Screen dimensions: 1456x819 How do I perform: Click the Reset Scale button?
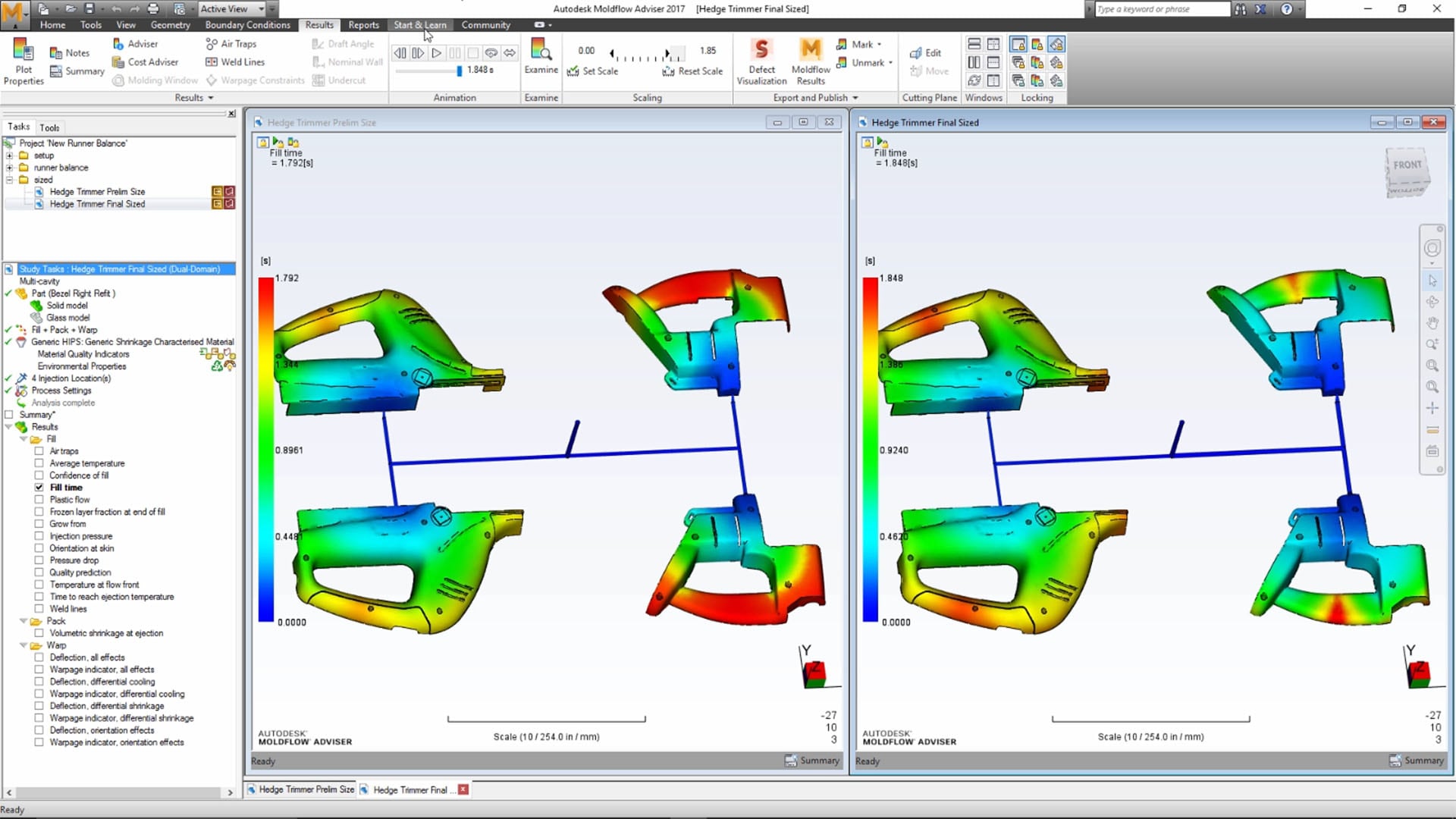pyautogui.click(x=692, y=71)
